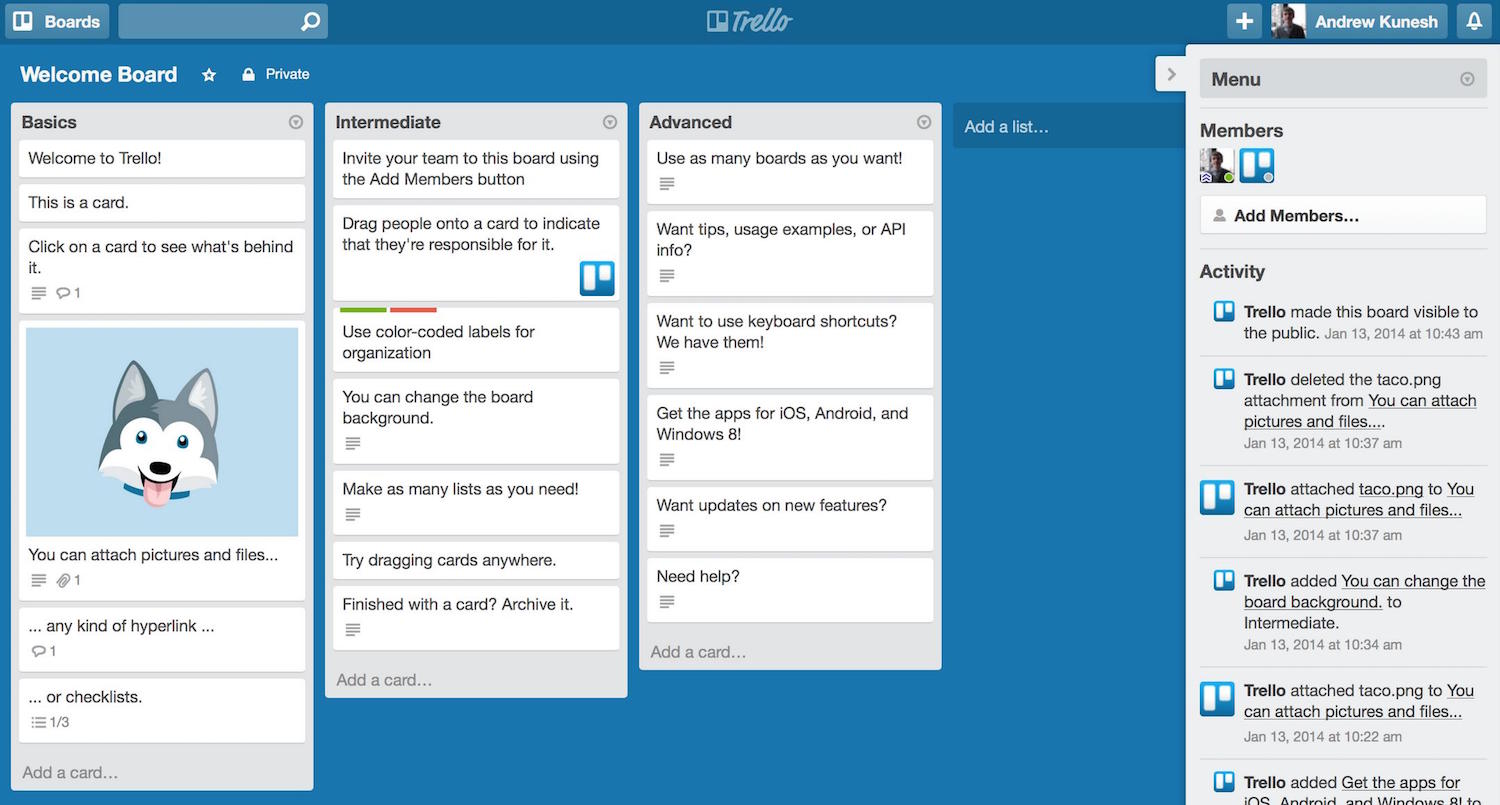1500x805 pixels.
Task: Click the Trello logo in header
Action: coord(750,21)
